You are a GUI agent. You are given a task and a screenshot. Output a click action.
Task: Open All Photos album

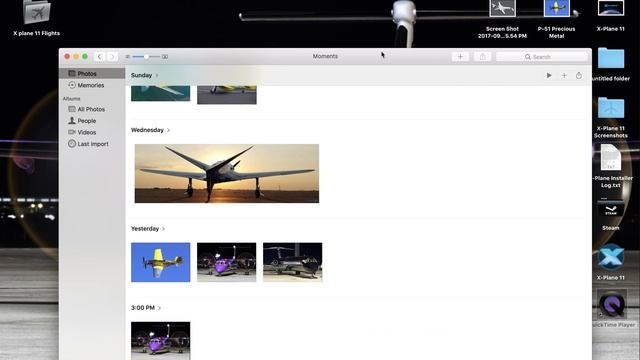pyautogui.click(x=92, y=109)
